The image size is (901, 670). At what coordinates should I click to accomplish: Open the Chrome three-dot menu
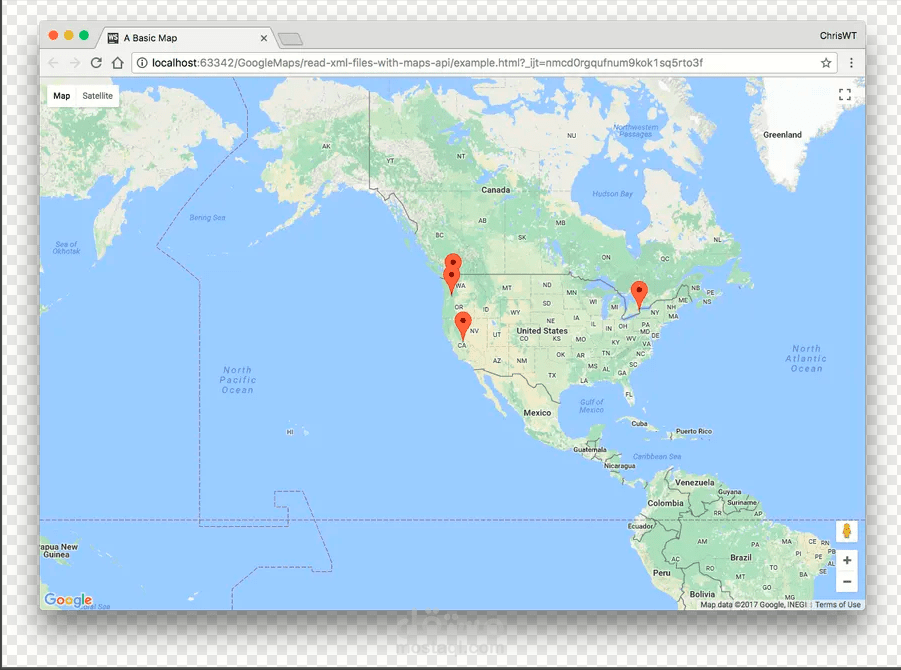point(851,63)
